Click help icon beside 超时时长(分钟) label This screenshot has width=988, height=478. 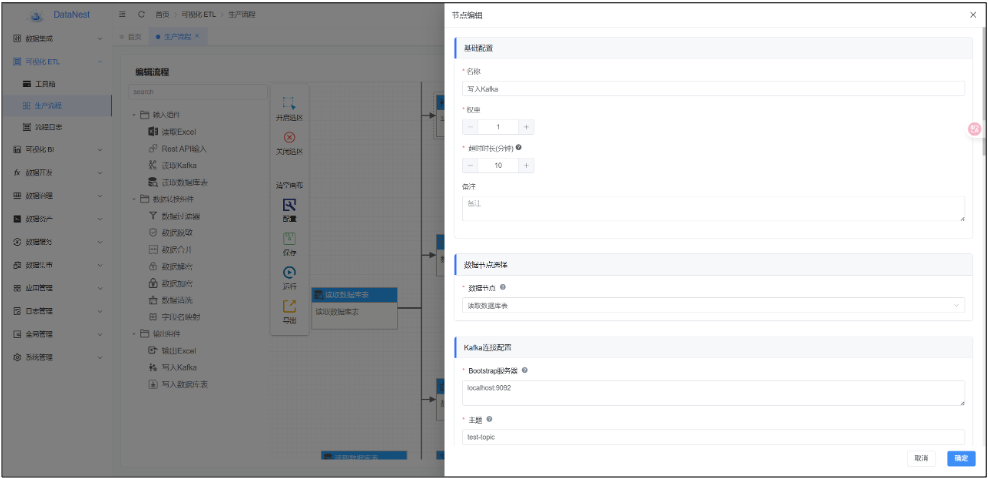(518, 147)
